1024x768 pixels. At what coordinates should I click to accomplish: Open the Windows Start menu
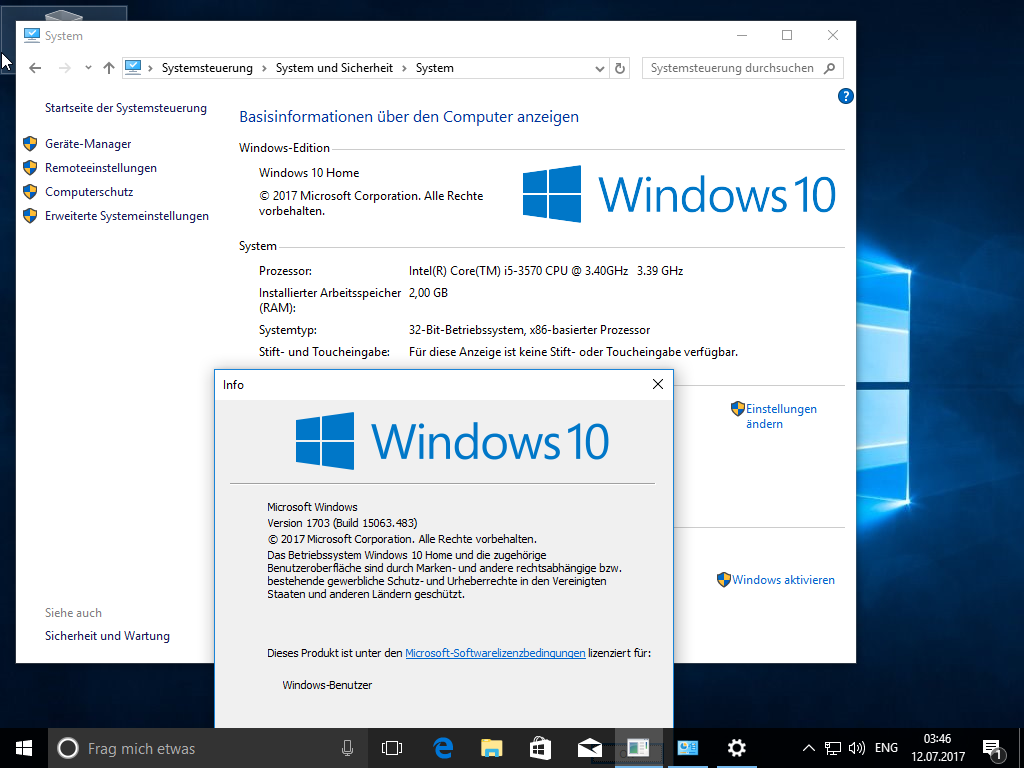tap(24, 748)
